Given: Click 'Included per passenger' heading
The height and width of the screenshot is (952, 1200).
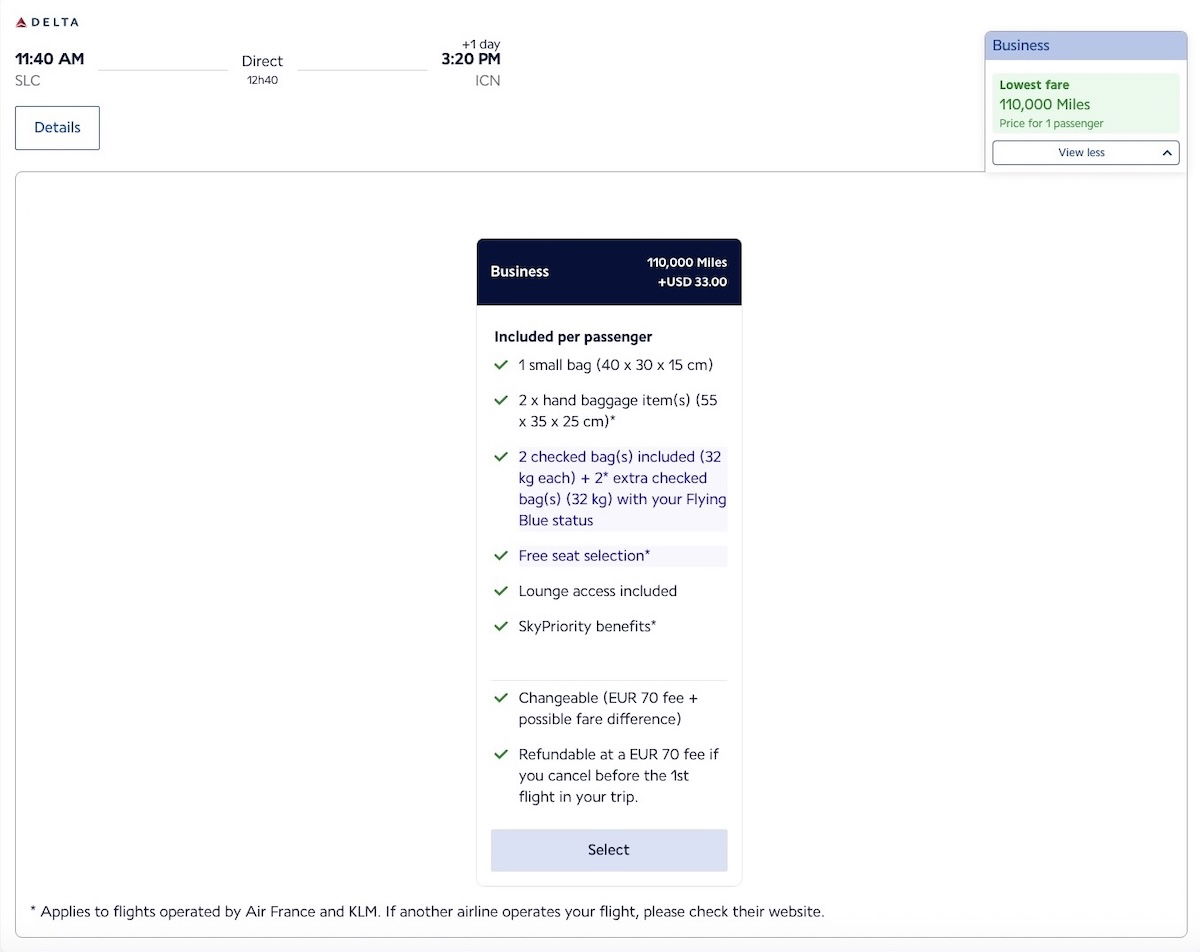Looking at the screenshot, I should pyautogui.click(x=573, y=337).
